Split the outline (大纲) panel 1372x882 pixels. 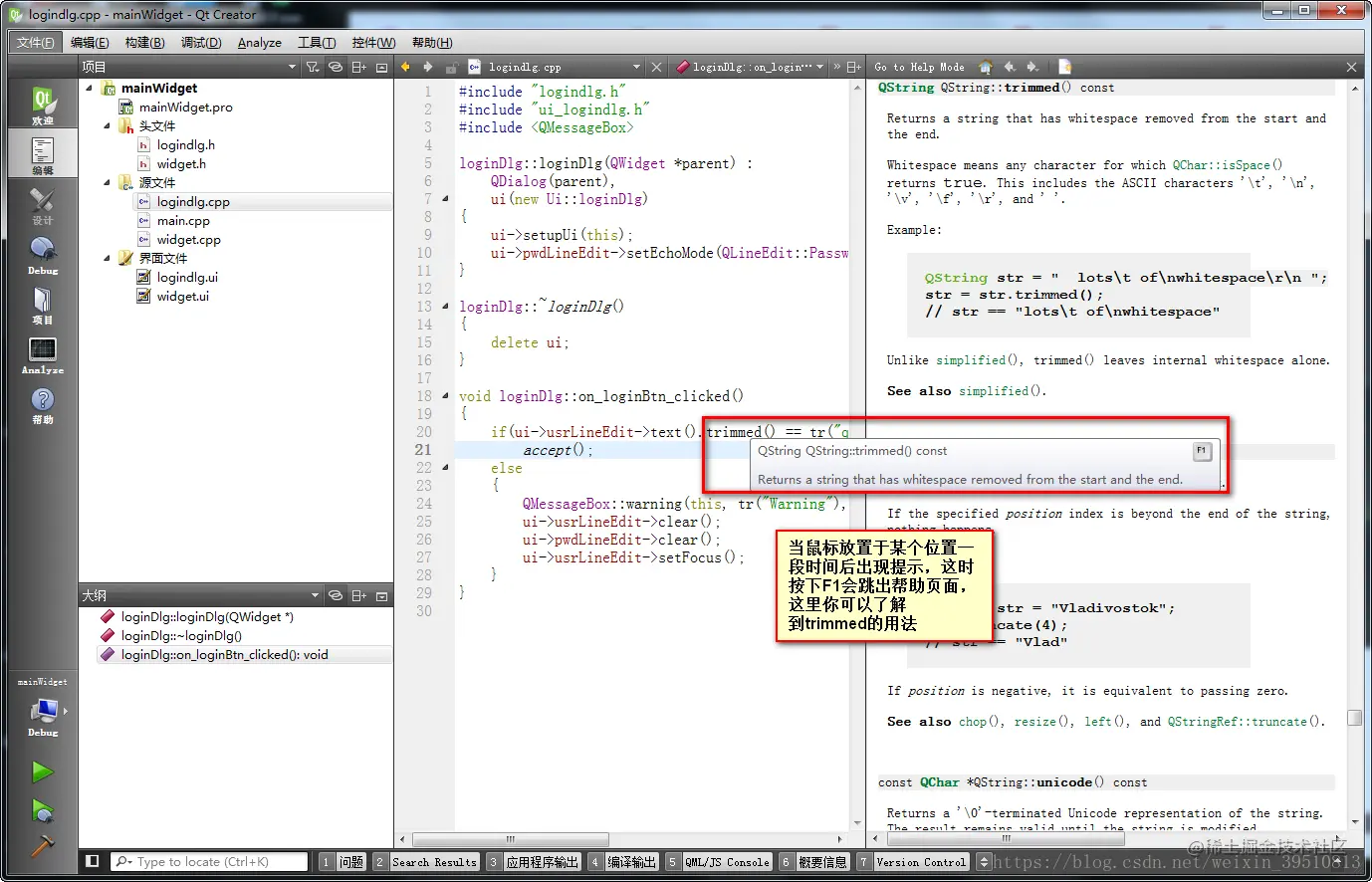pyautogui.click(x=358, y=595)
